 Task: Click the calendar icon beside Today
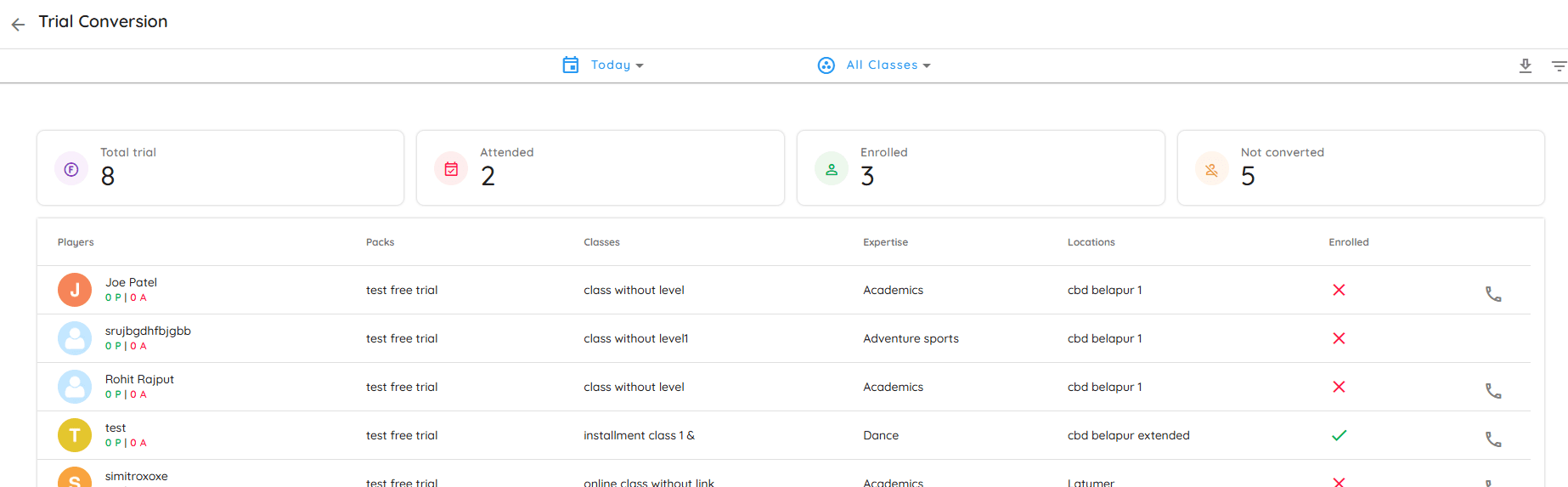[571, 65]
